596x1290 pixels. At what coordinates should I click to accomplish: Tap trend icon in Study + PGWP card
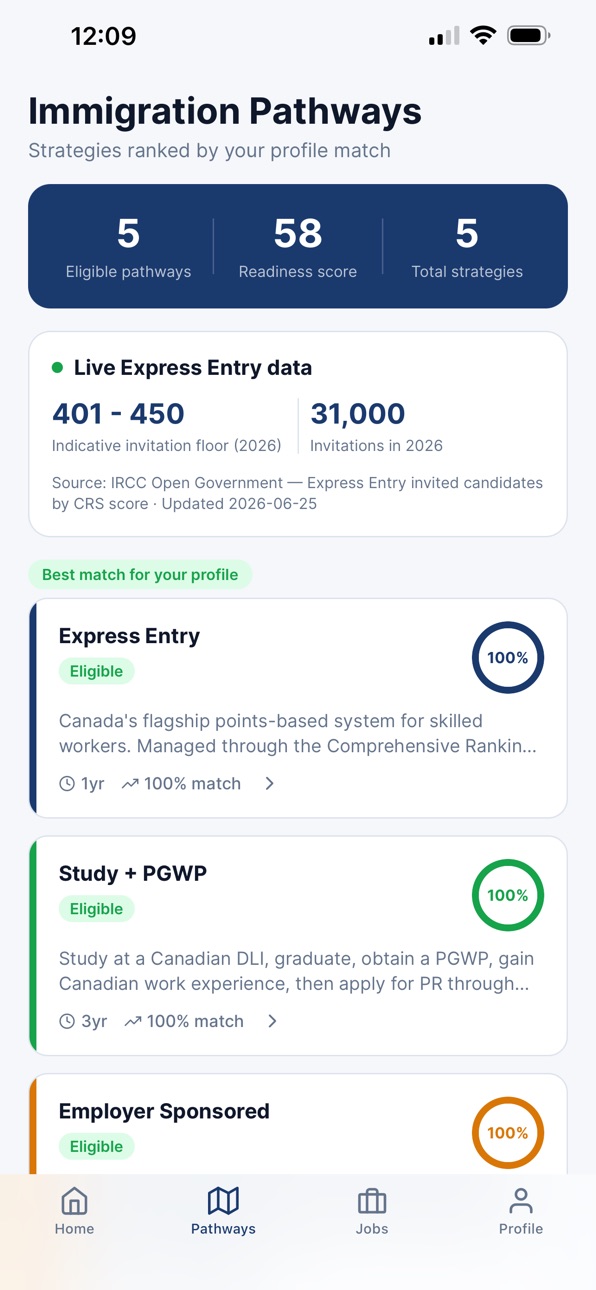click(133, 1021)
